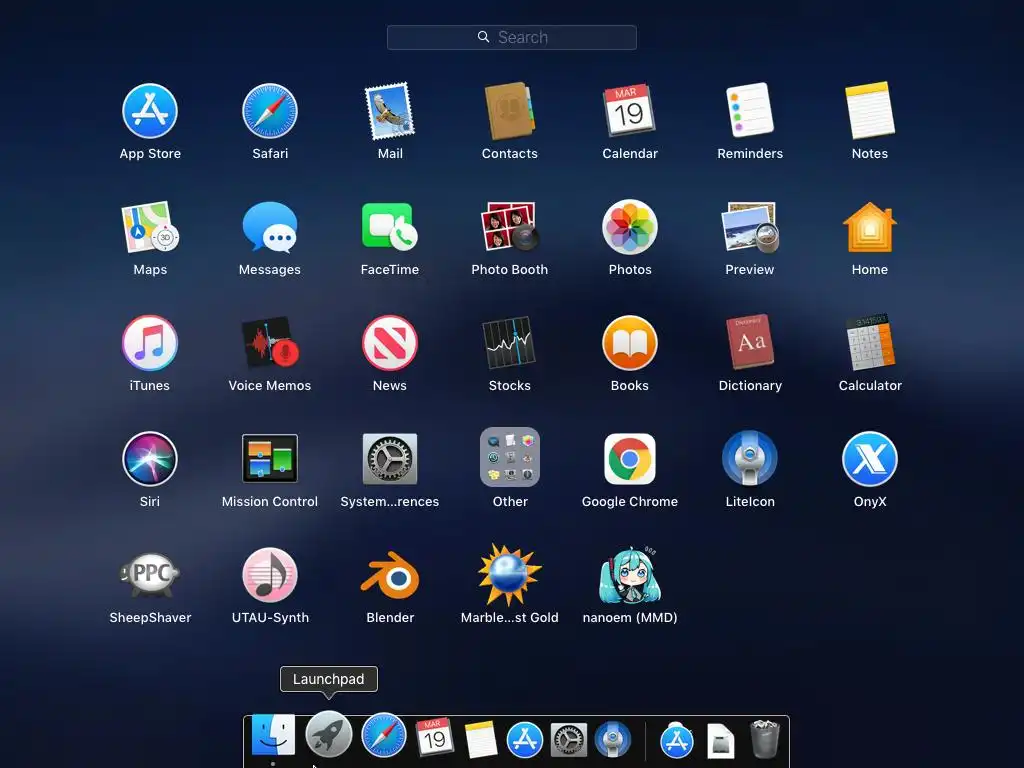This screenshot has height=768, width=1024.
Task: Open Mission Control
Action: [x=270, y=458]
